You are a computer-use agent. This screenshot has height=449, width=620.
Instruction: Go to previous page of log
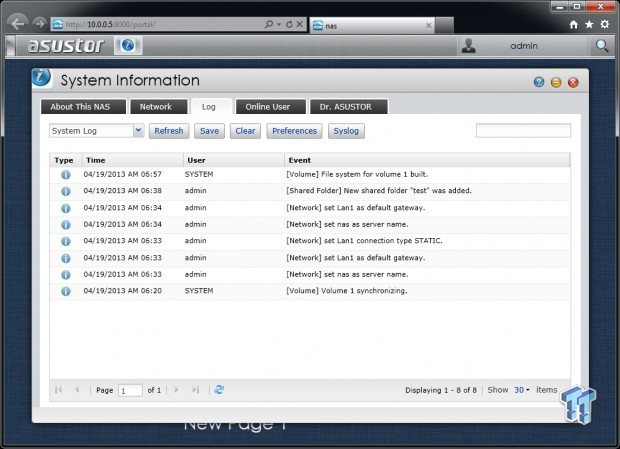pyautogui.click(x=77, y=390)
